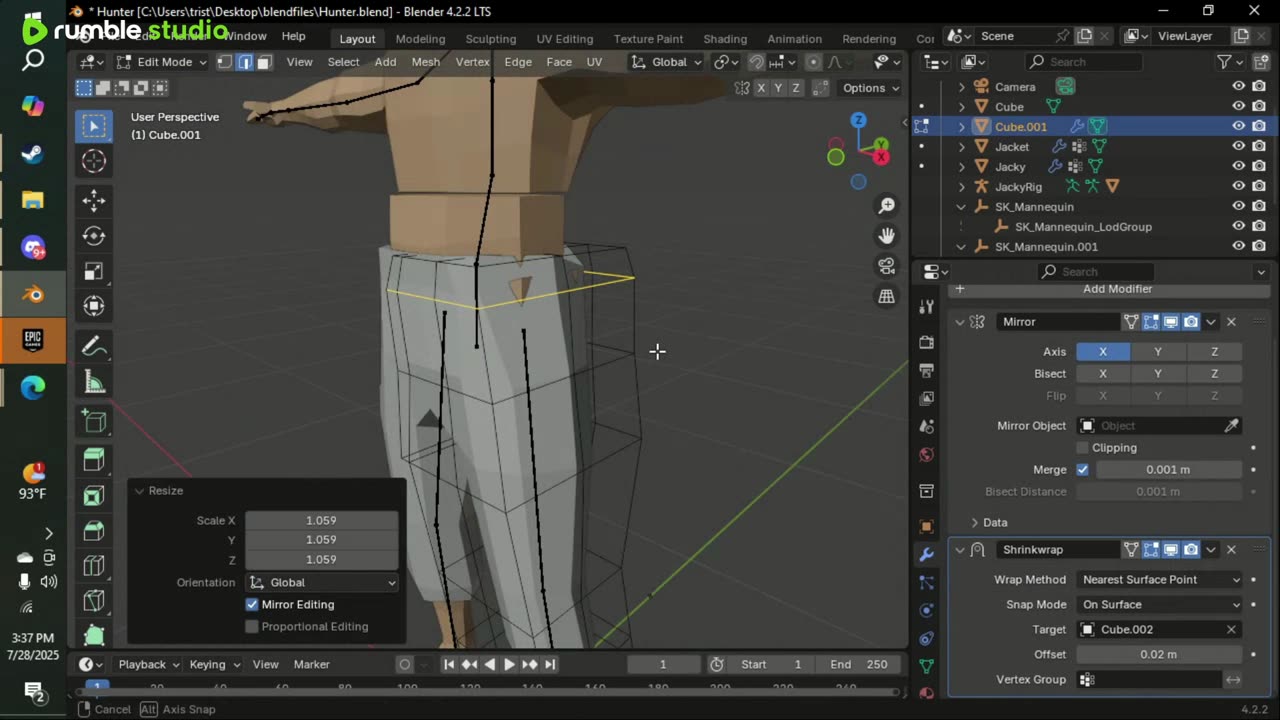The image size is (1280, 720).
Task: Hide the Jacket object in outliner
Action: tap(1238, 146)
